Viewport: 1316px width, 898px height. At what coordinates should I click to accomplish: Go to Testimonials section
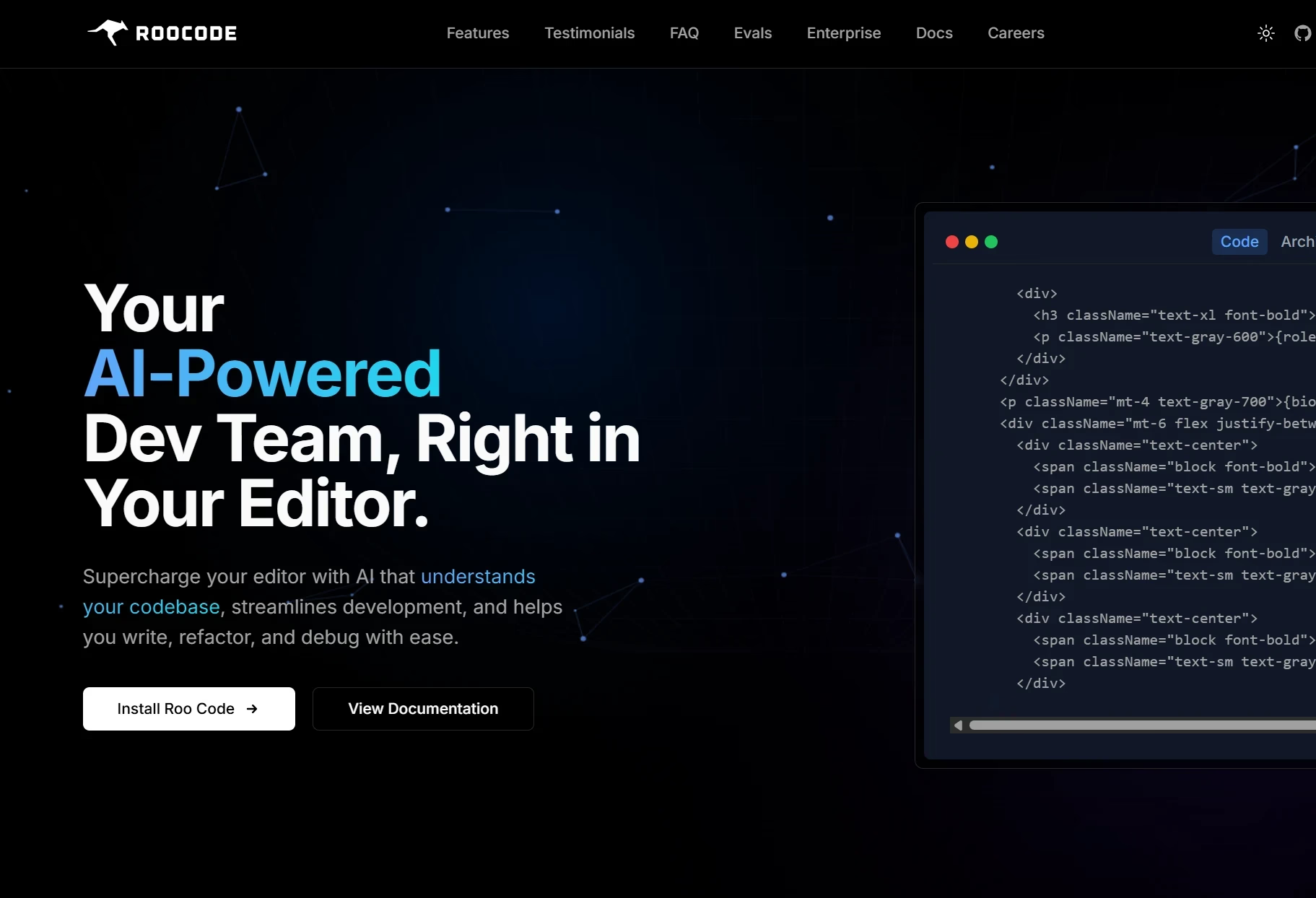590,33
